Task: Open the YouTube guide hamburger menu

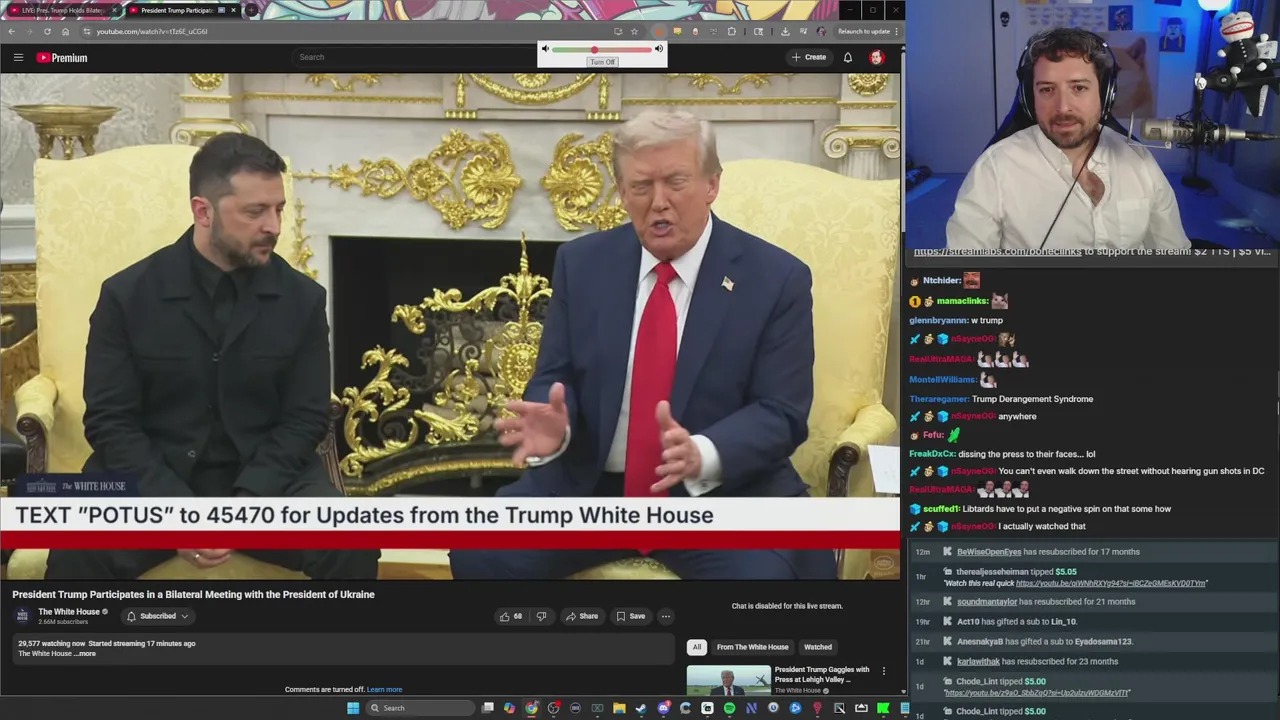Action: [x=18, y=57]
